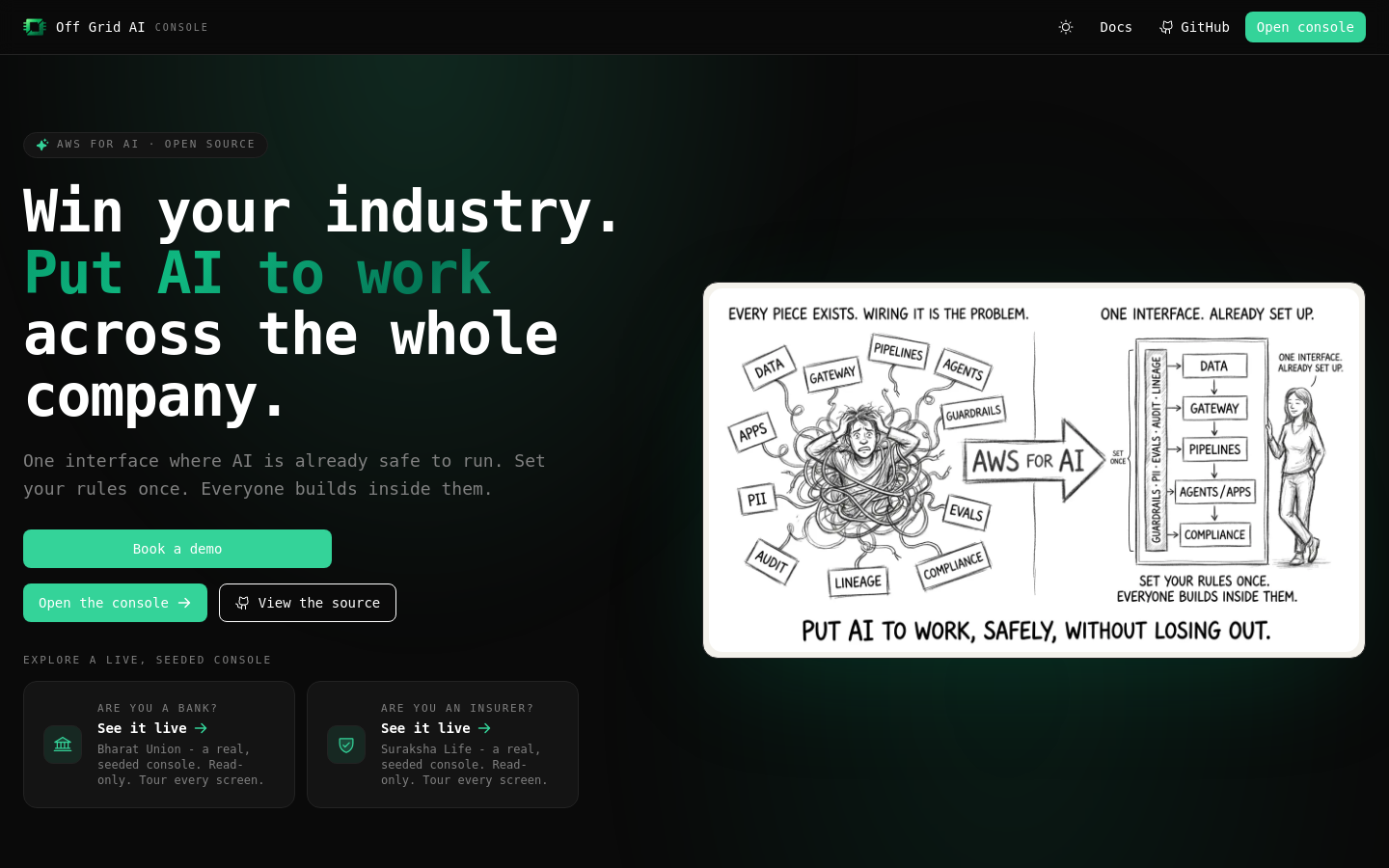Click the Book a demo button
Viewport: 1389px width, 868px height.
(177, 549)
